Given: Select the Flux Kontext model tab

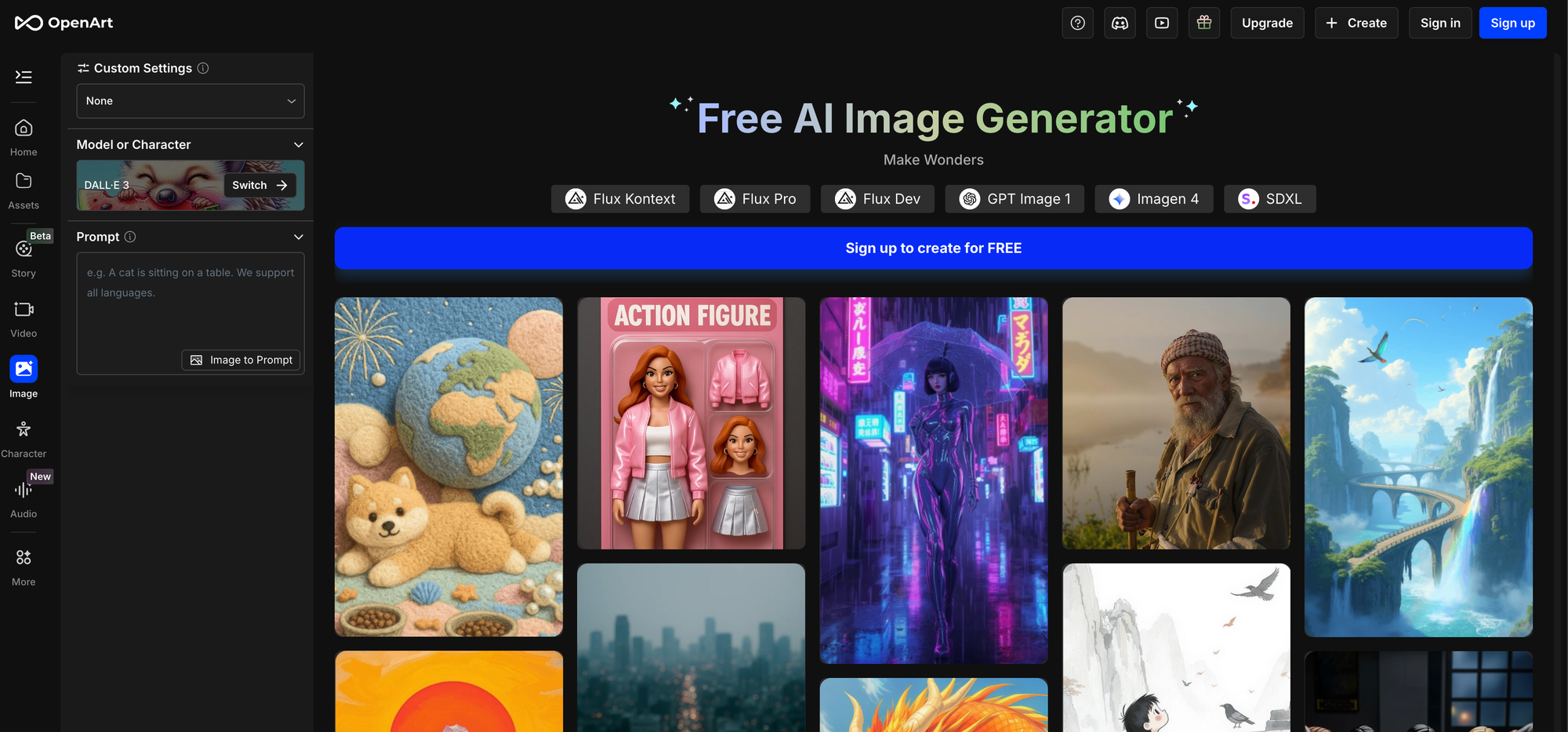Looking at the screenshot, I should point(620,199).
